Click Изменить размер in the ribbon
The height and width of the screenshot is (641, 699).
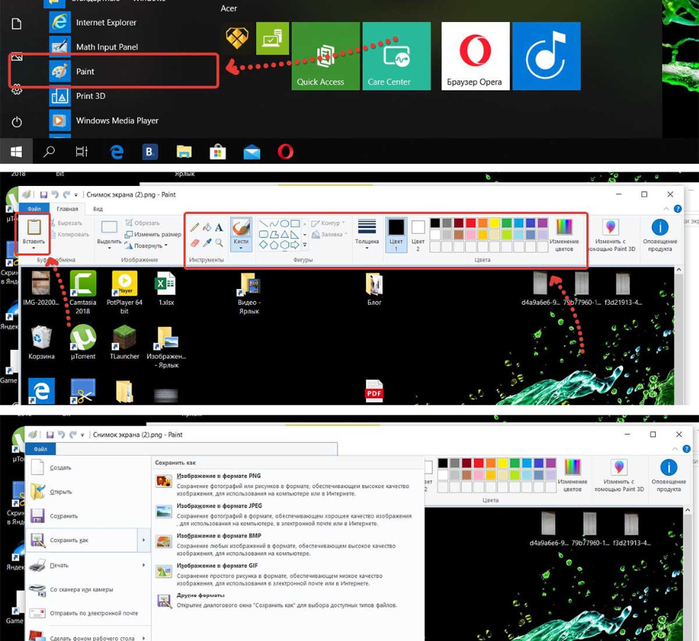click(153, 234)
